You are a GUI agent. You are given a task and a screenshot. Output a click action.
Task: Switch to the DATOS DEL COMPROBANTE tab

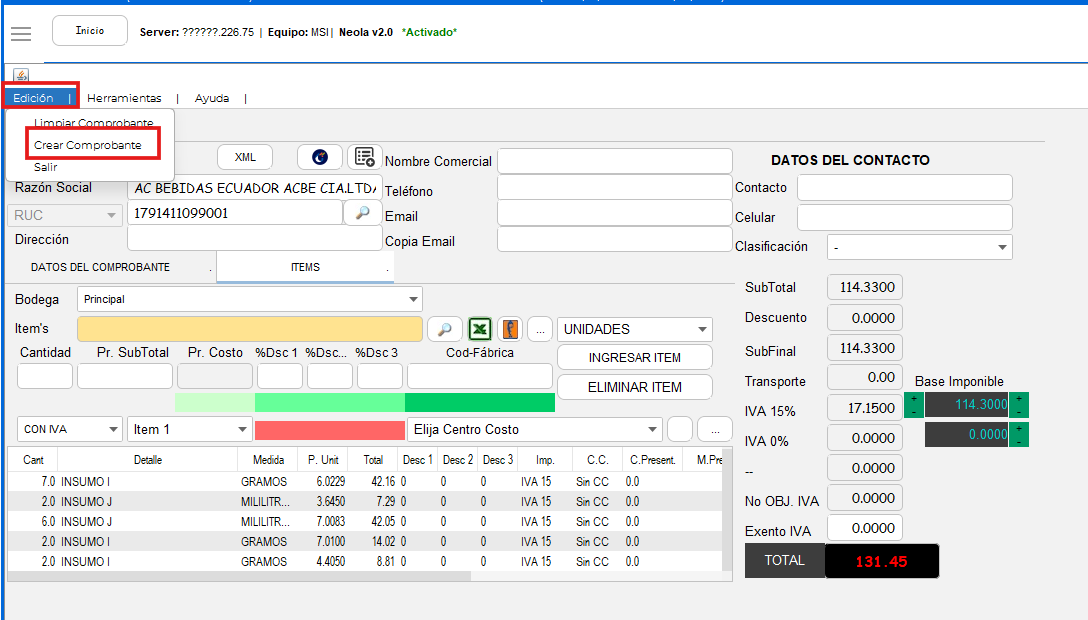coord(100,267)
